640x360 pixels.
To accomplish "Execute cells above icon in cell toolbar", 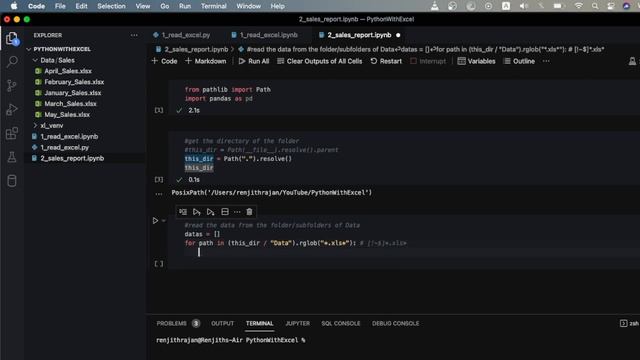I will 197,212.
